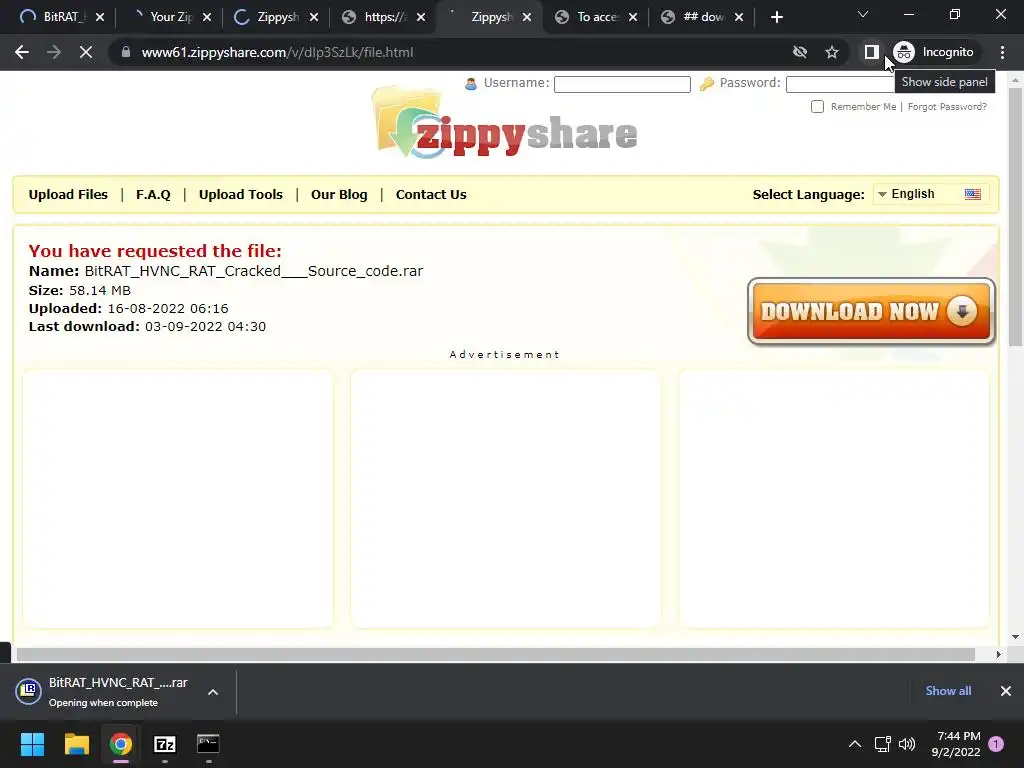Click the network tray icon
The height and width of the screenshot is (768, 1024).
(882, 744)
